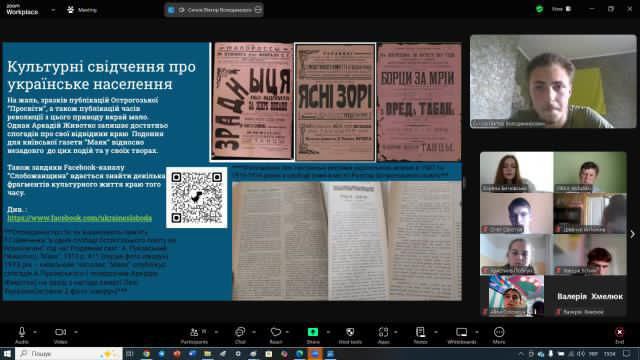Open the More options menu
This screenshot has width=640, height=360.
(499, 335)
